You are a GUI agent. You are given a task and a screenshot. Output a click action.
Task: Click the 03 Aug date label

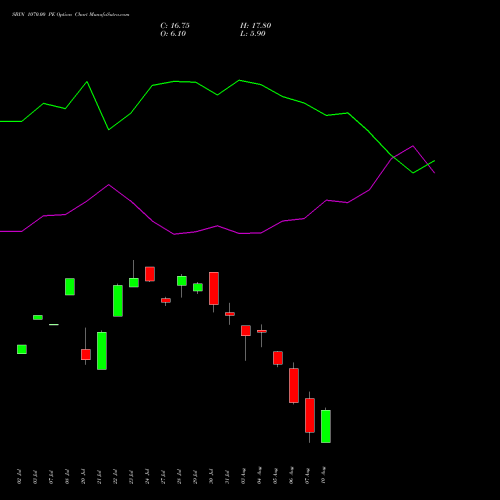pos(243,476)
